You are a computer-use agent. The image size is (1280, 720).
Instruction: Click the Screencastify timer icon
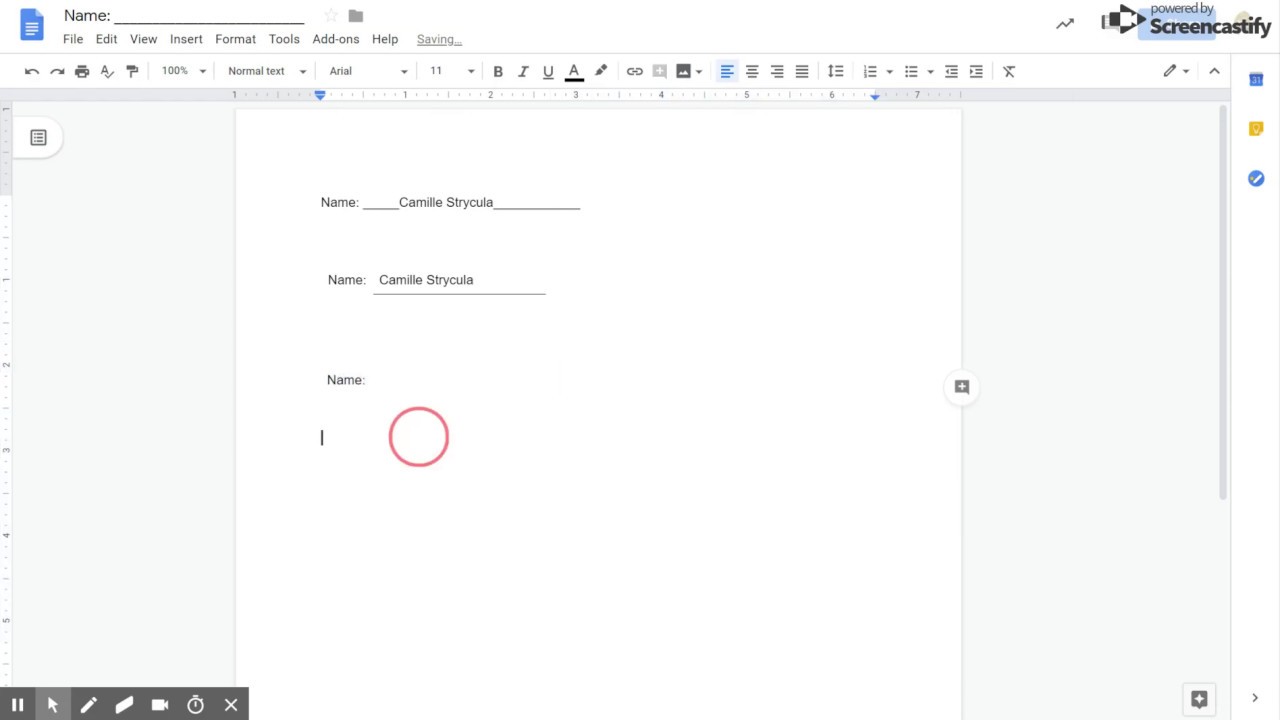coord(195,705)
